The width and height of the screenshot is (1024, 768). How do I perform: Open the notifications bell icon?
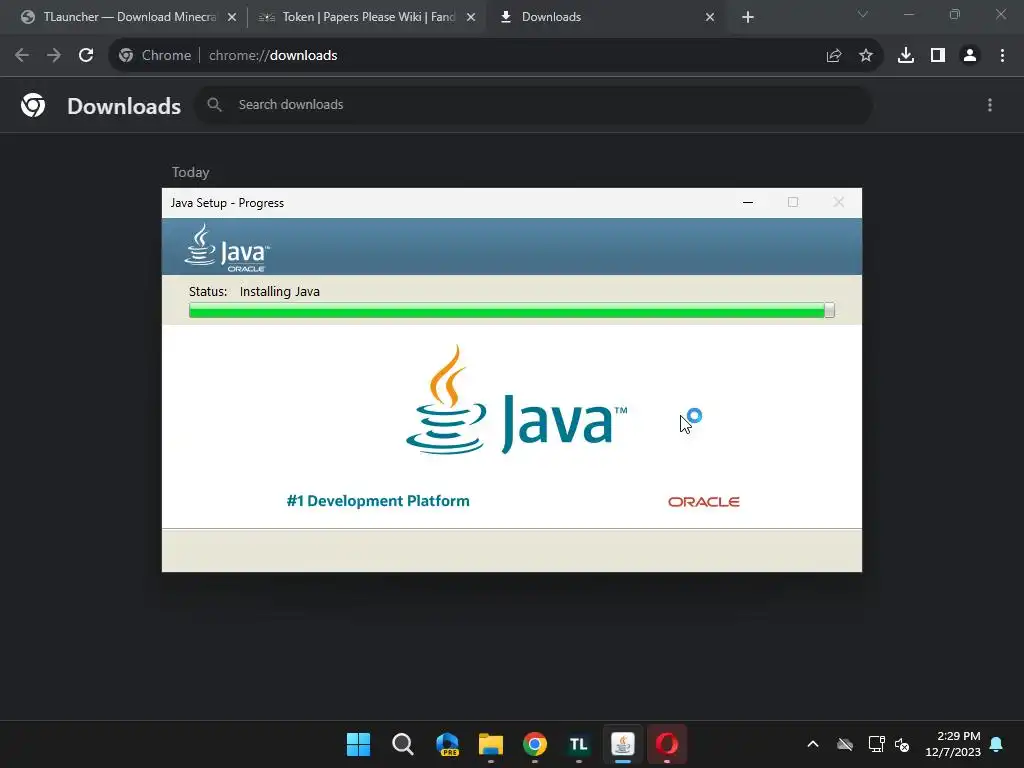[x=997, y=744]
